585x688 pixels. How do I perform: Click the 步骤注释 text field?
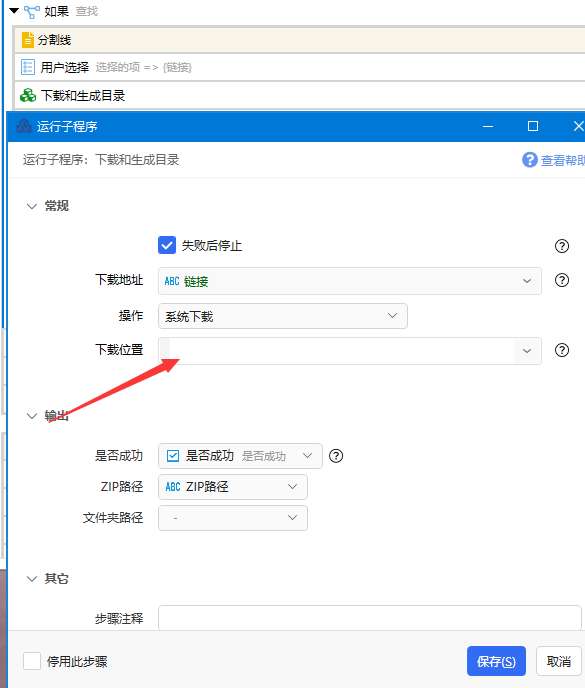click(370, 618)
